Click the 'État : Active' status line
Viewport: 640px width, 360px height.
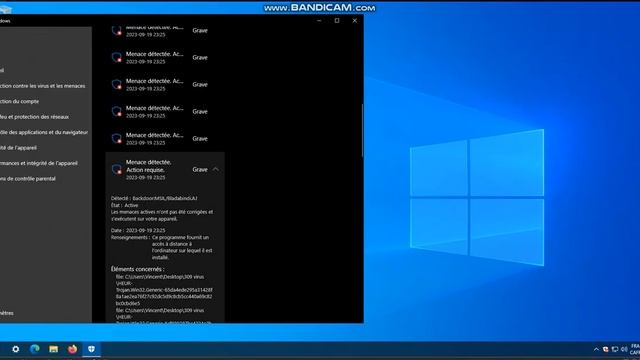coord(124,205)
